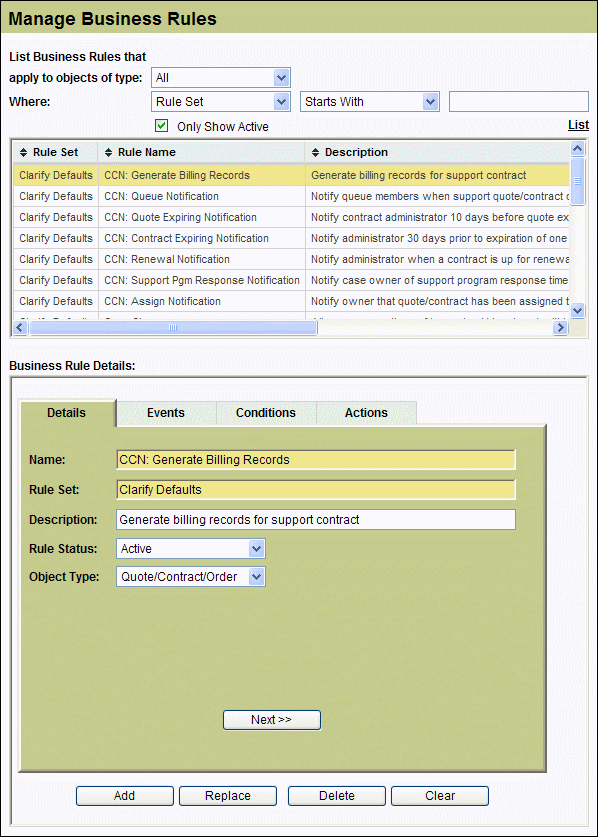Click the Next >> button
This screenshot has height=837, width=598.
pyautogui.click(x=272, y=720)
